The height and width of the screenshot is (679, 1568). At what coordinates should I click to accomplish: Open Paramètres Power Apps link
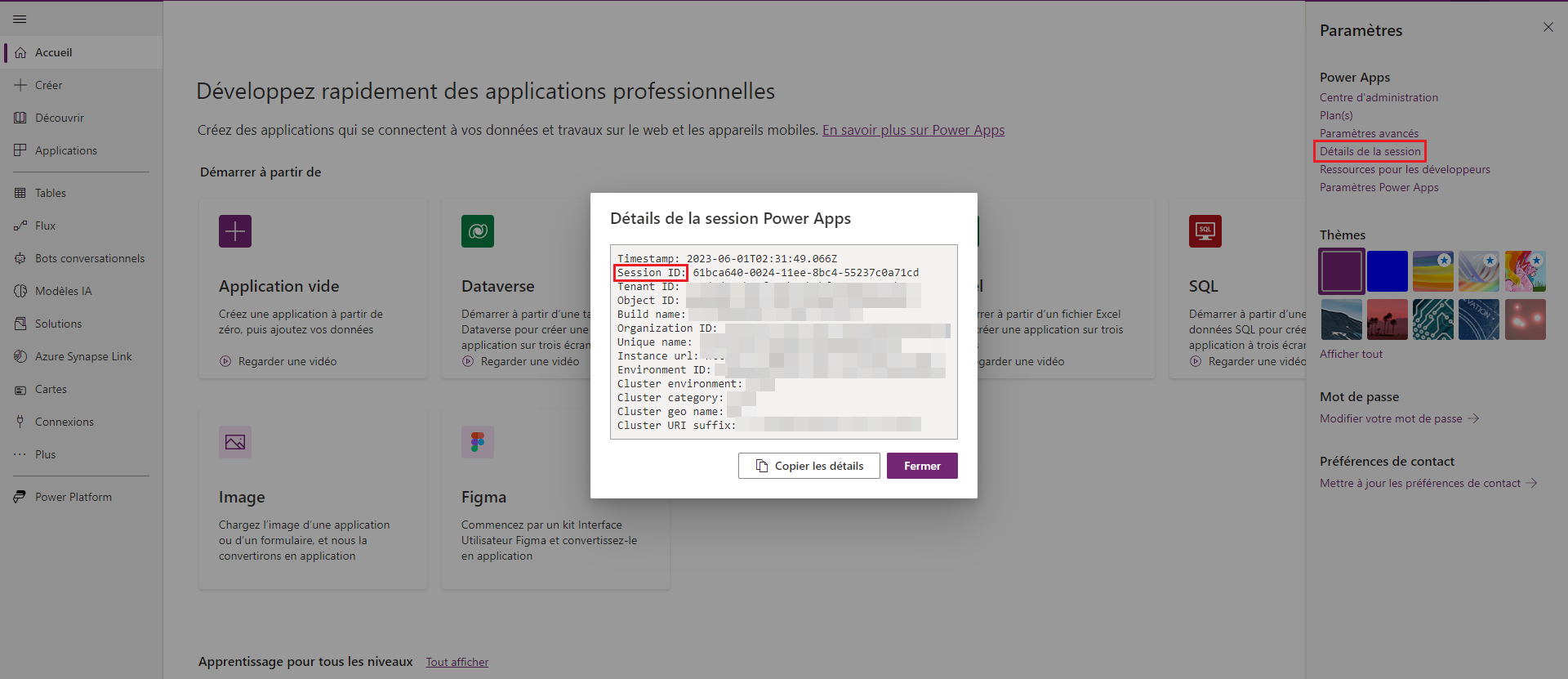[1379, 187]
